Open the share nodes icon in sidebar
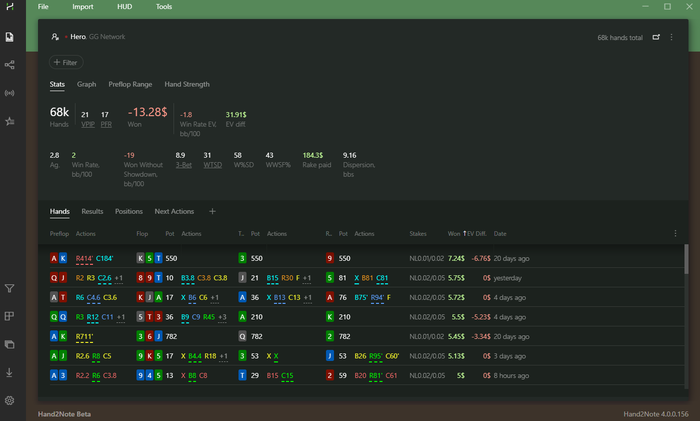 (x=9, y=65)
